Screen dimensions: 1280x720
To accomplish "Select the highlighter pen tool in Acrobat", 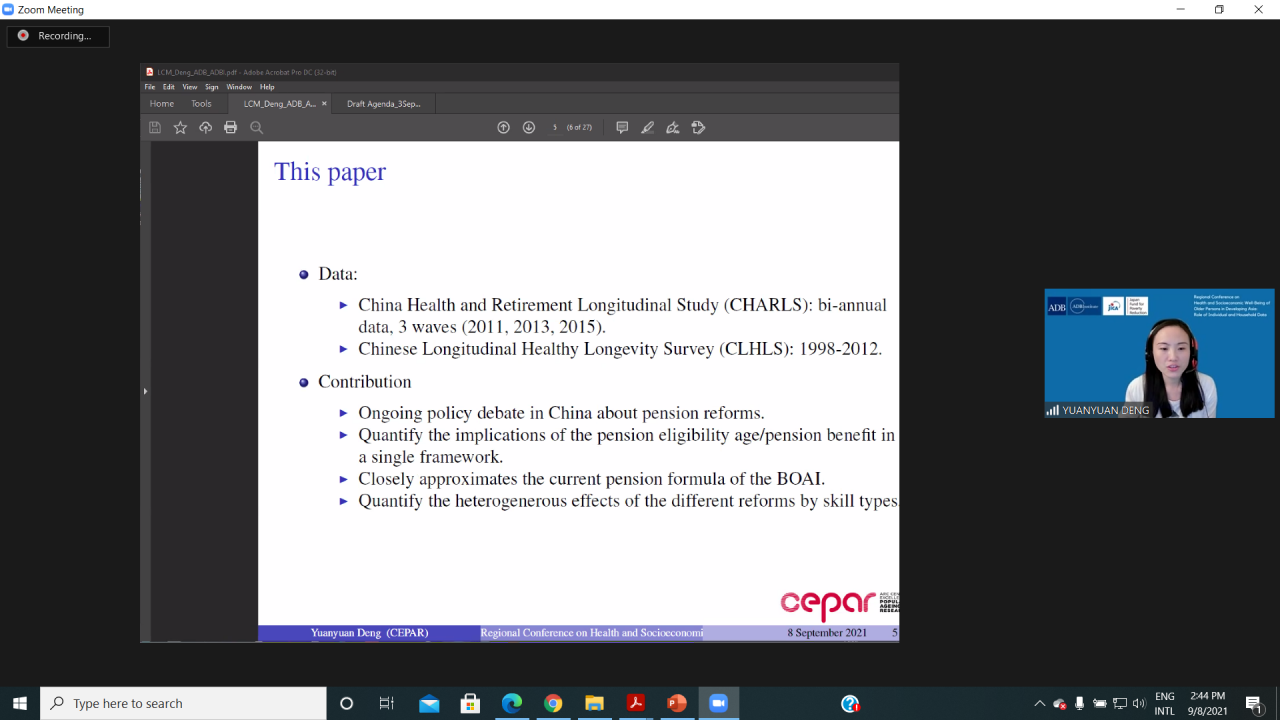I will (648, 127).
